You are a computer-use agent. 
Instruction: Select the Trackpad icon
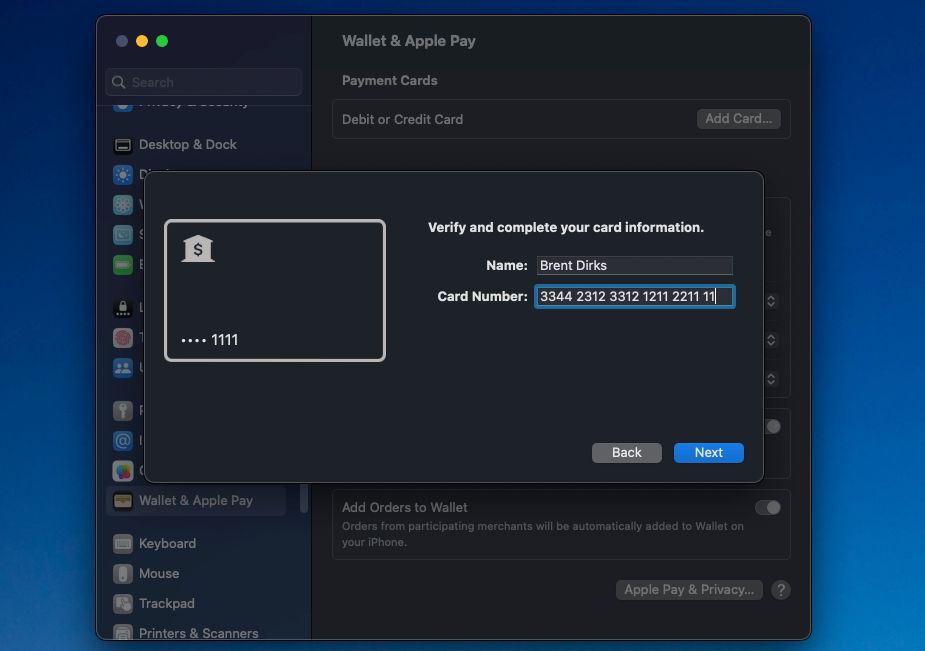(x=123, y=603)
